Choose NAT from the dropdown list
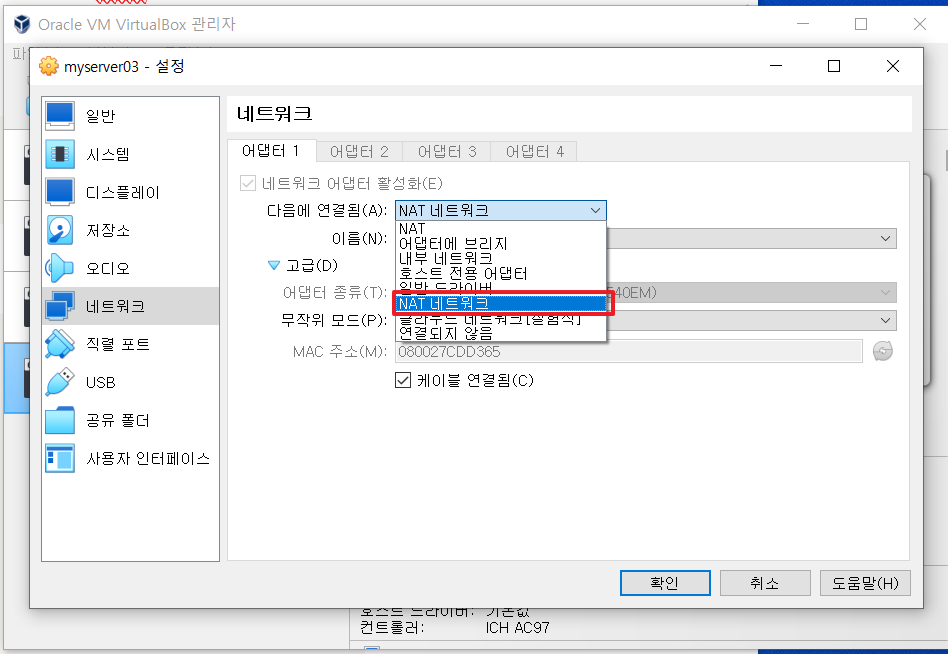 click(x=501, y=228)
